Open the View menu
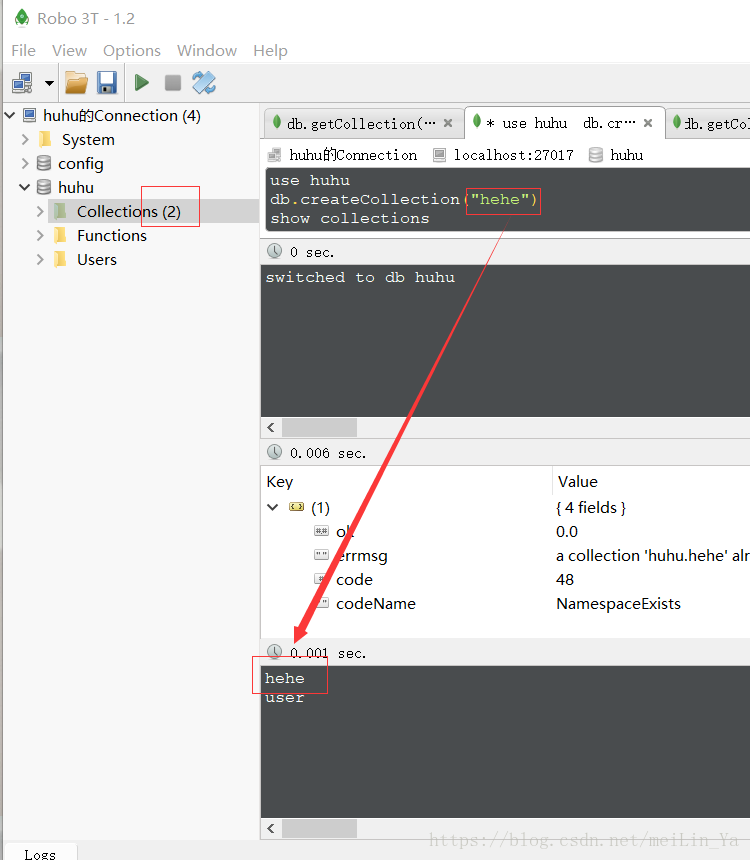The image size is (750, 860). (x=69, y=50)
